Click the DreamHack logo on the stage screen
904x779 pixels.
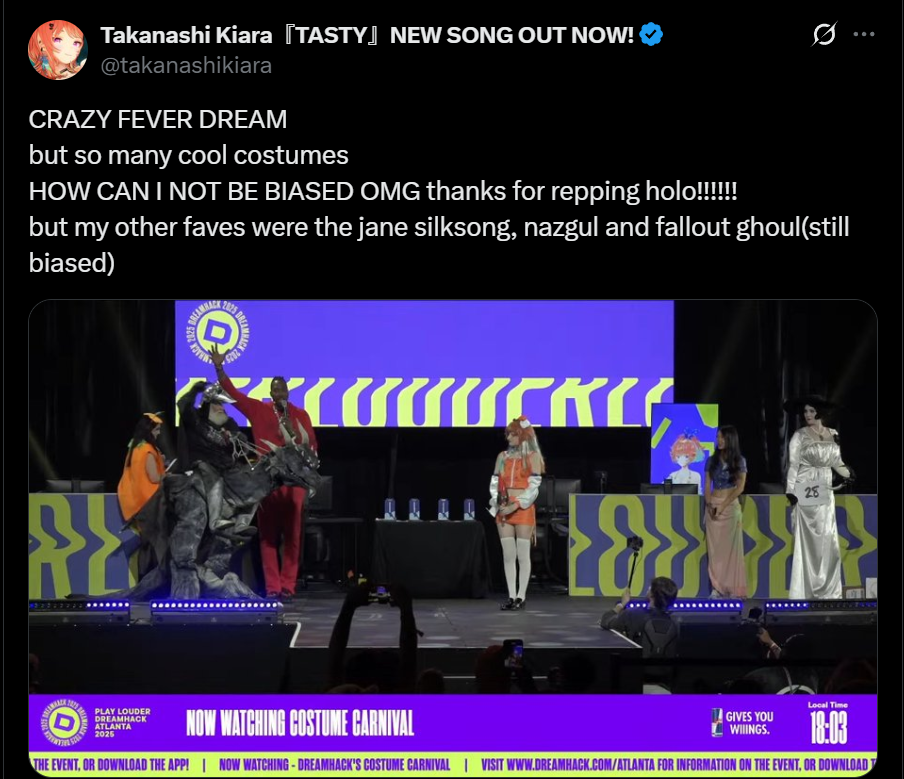[218, 333]
